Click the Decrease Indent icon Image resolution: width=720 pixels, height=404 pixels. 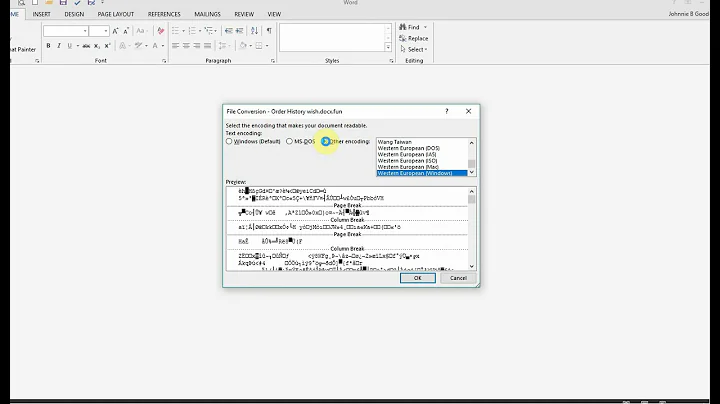(x=229, y=31)
